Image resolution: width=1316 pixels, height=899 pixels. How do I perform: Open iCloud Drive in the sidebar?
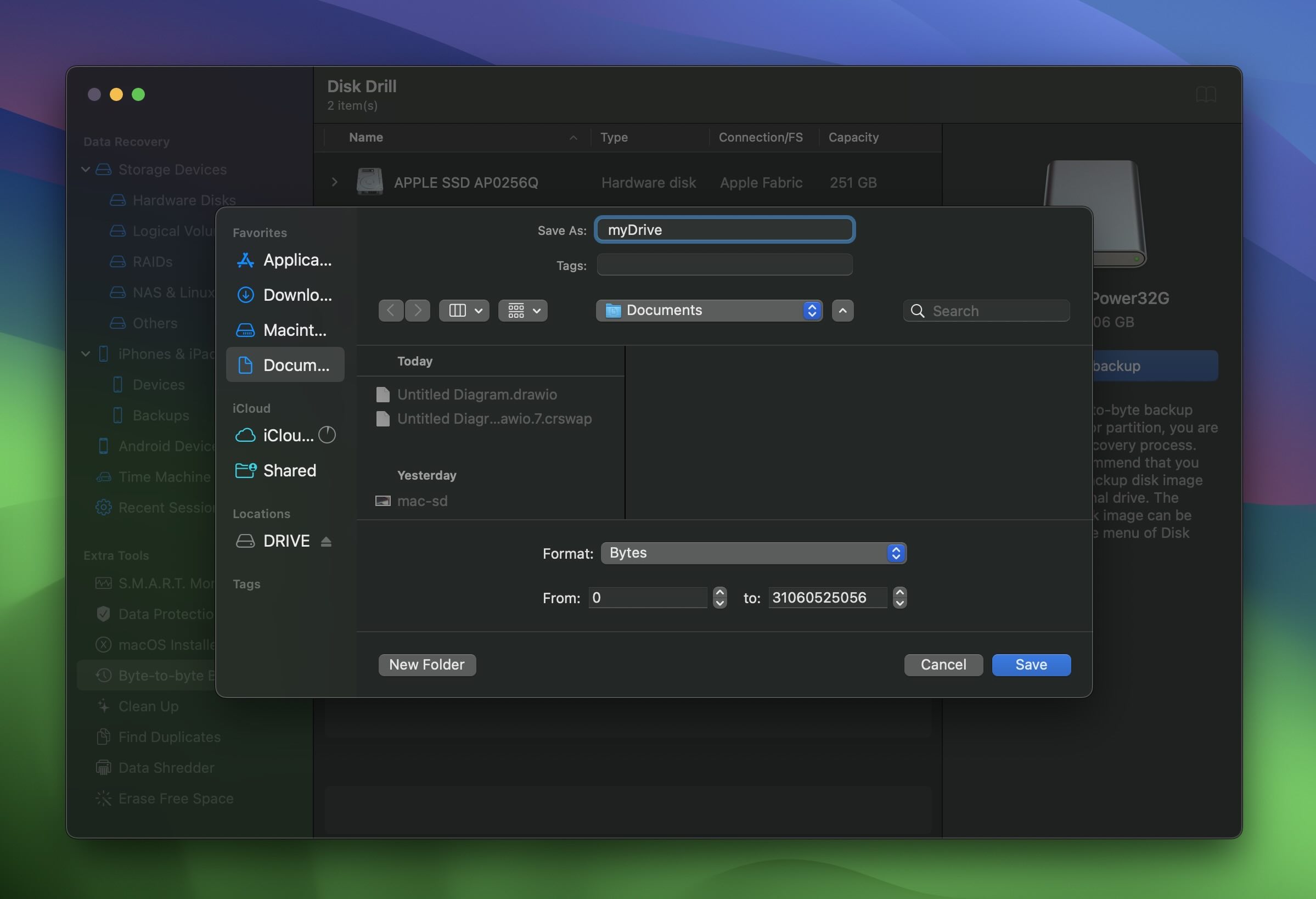(x=273, y=435)
